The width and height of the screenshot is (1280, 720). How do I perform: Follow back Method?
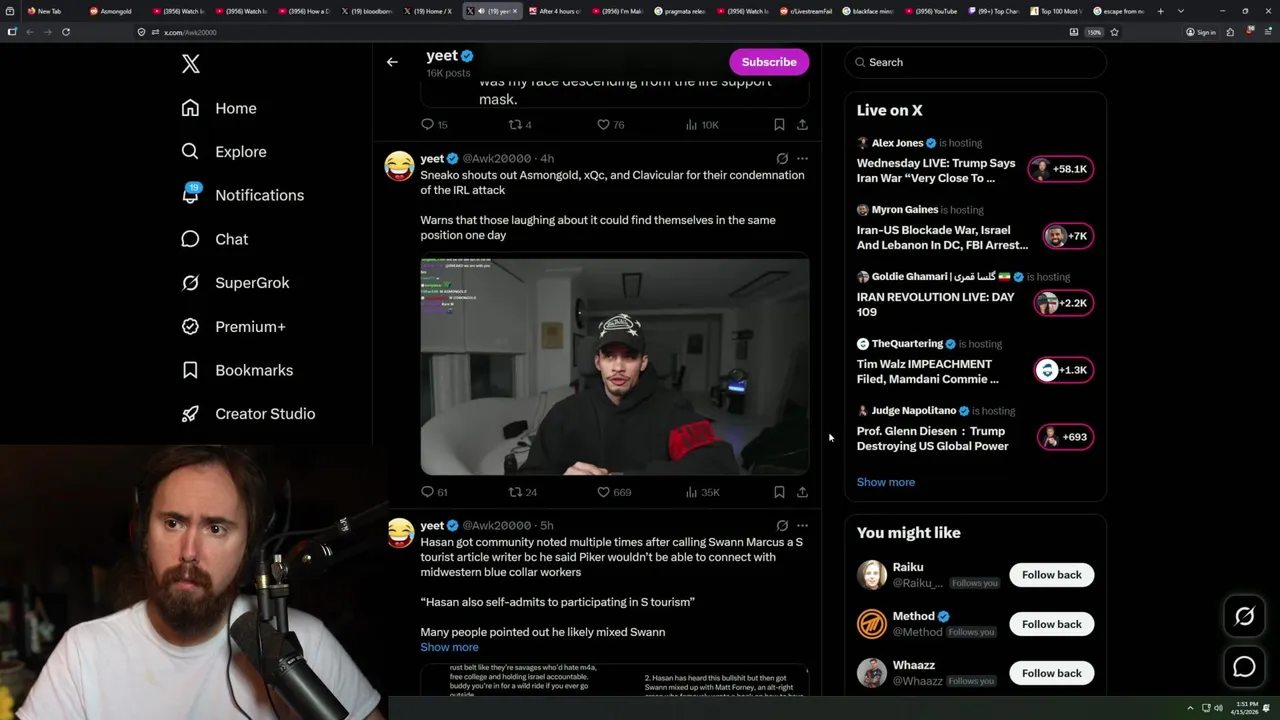pyautogui.click(x=1051, y=624)
